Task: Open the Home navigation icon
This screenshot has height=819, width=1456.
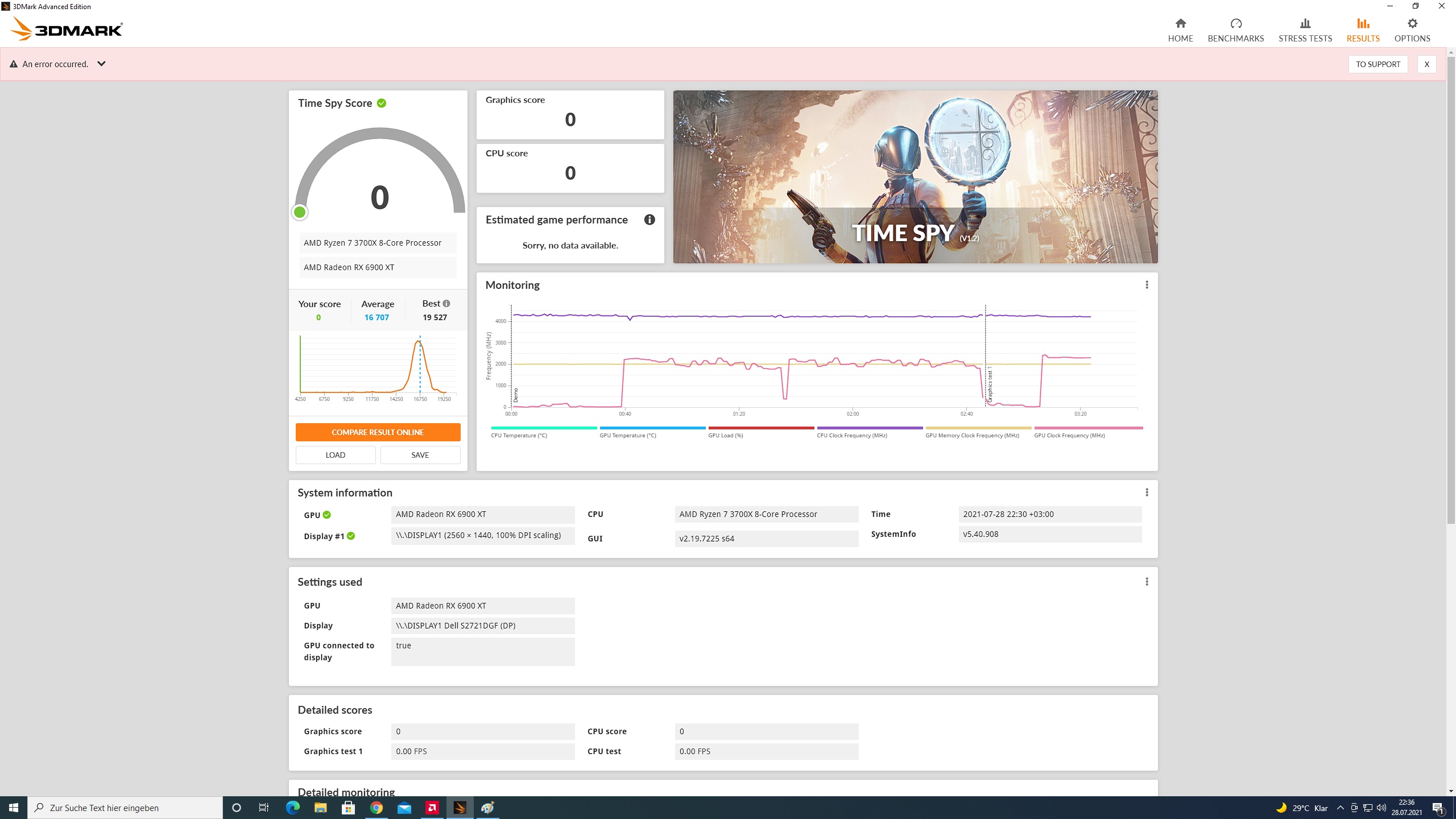Action: point(1180,24)
